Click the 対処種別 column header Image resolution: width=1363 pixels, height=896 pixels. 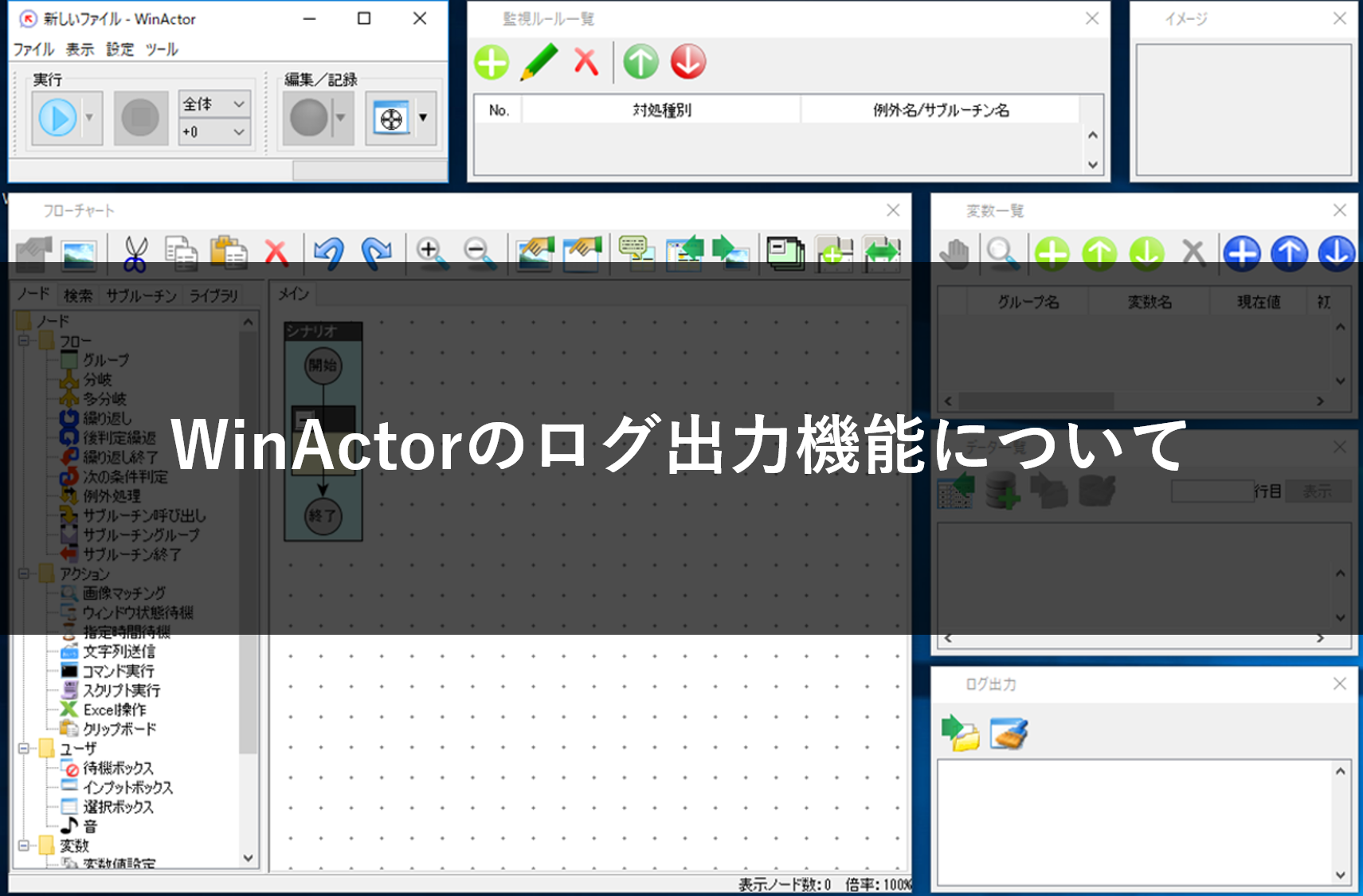click(x=662, y=110)
